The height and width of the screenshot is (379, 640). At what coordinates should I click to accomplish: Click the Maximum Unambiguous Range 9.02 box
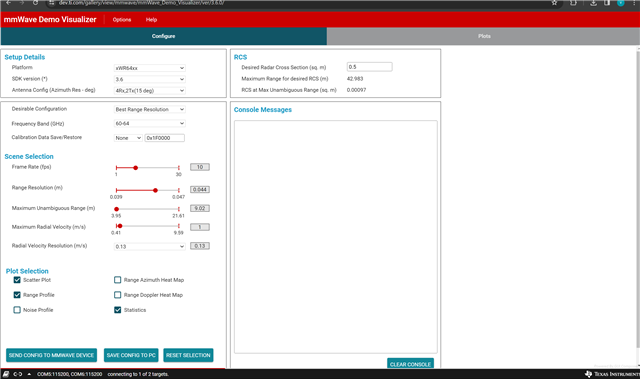coord(200,208)
